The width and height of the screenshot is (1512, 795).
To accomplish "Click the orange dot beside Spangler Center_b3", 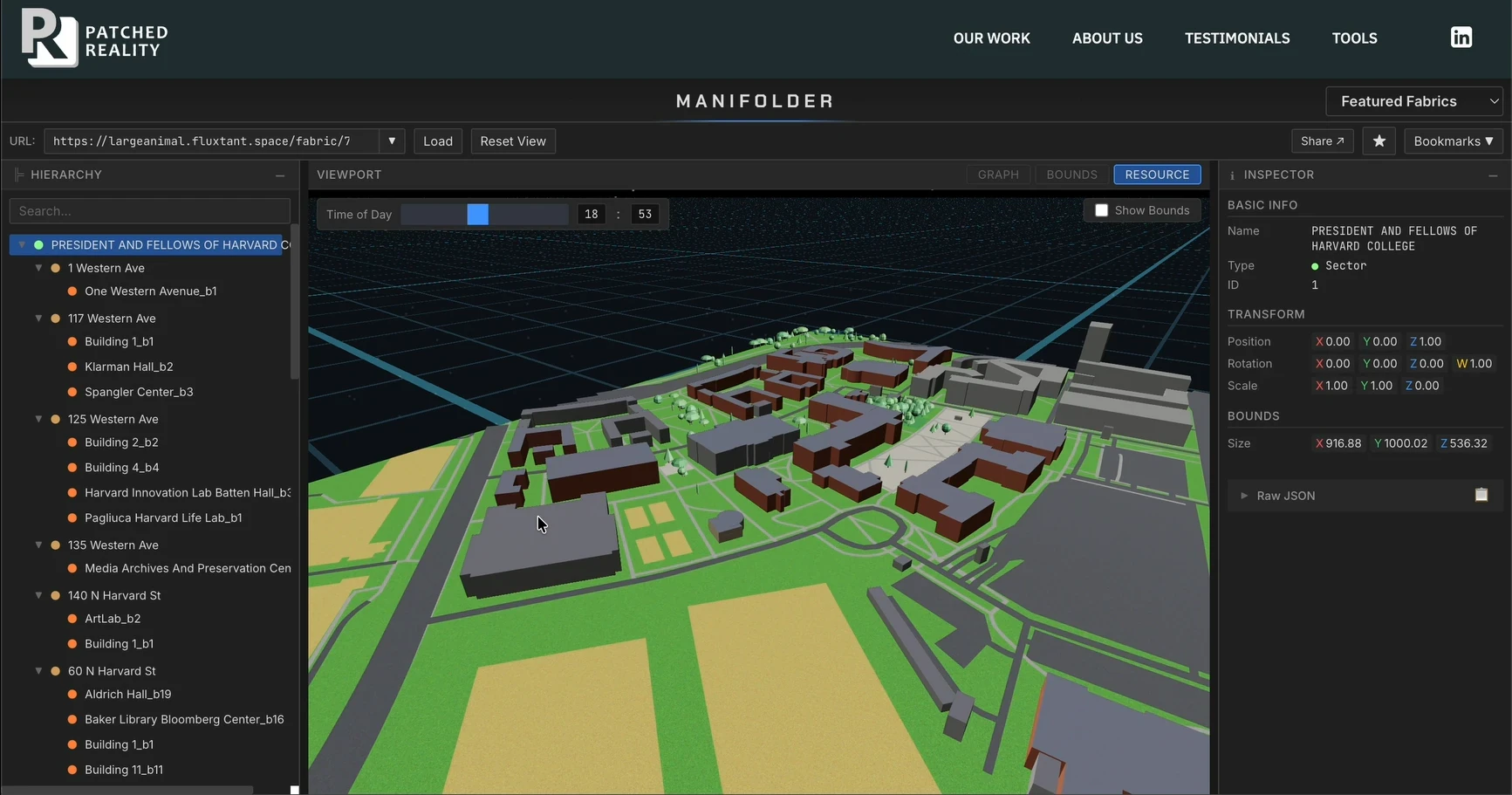I will pos(72,393).
